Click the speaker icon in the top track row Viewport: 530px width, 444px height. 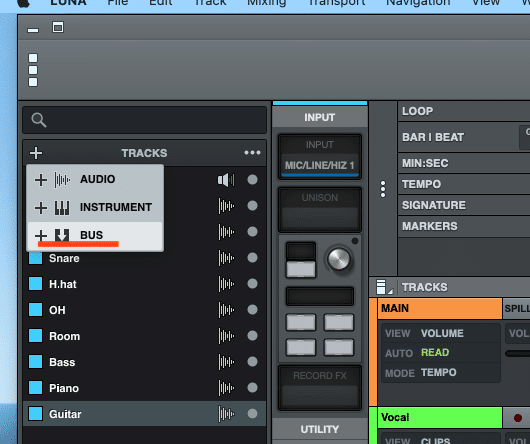coord(226,180)
